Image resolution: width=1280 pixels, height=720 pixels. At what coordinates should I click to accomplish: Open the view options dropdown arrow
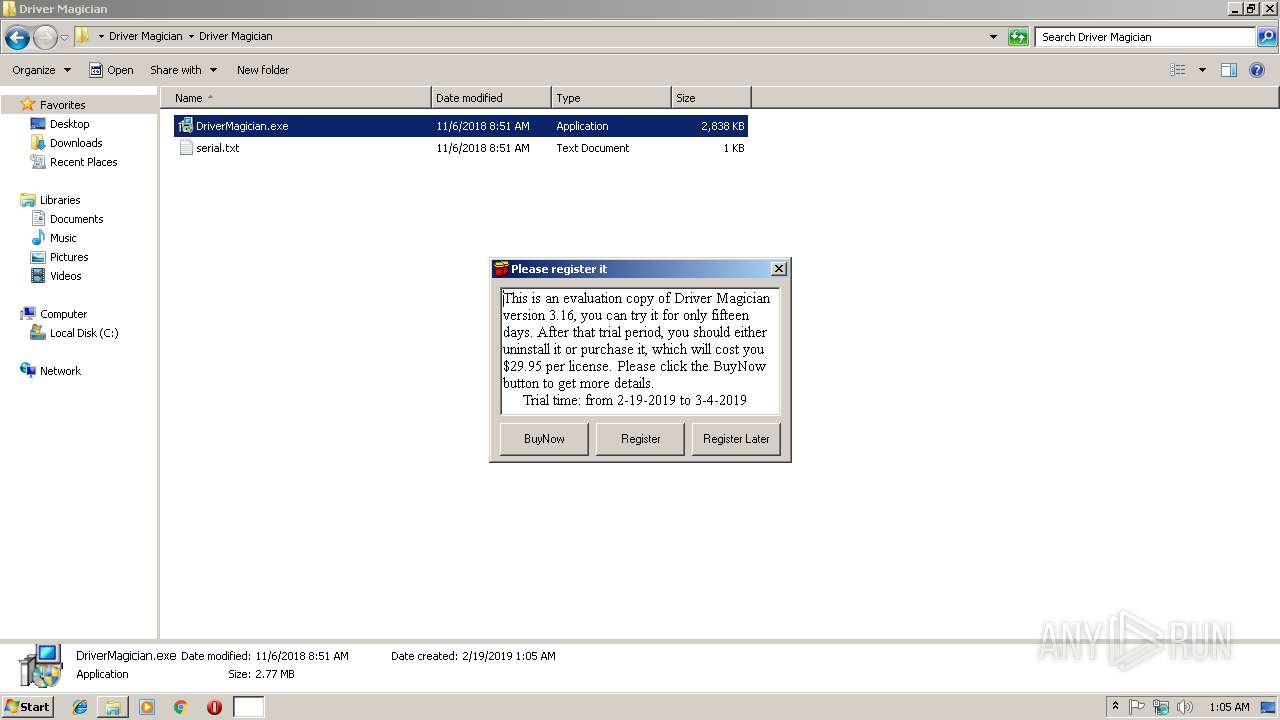tap(1202, 70)
